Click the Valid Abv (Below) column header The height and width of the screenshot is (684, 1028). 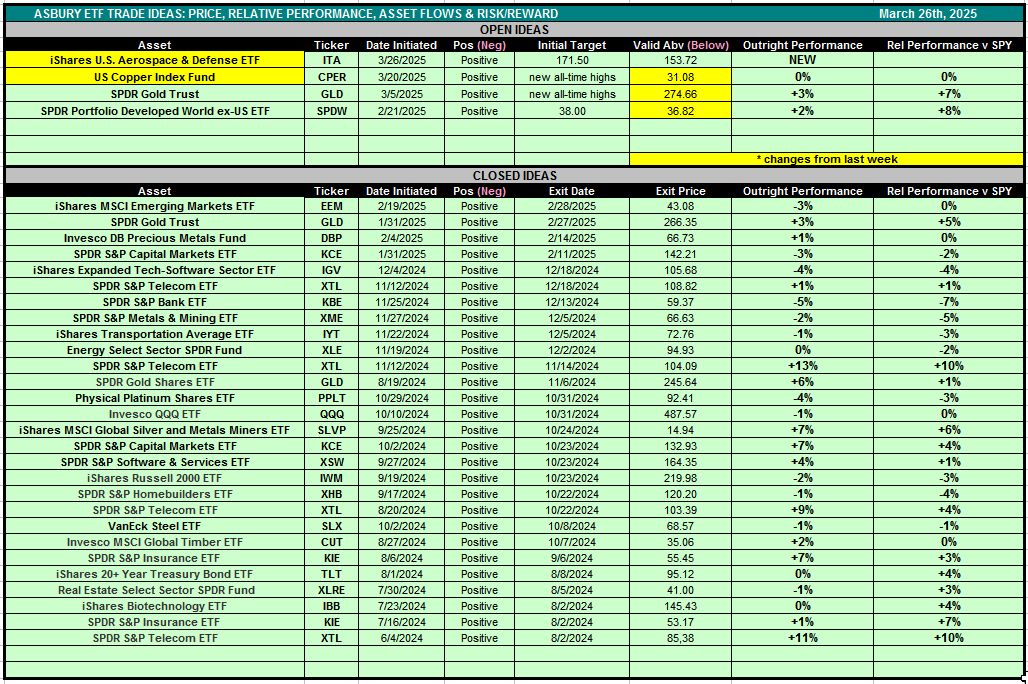coord(680,45)
